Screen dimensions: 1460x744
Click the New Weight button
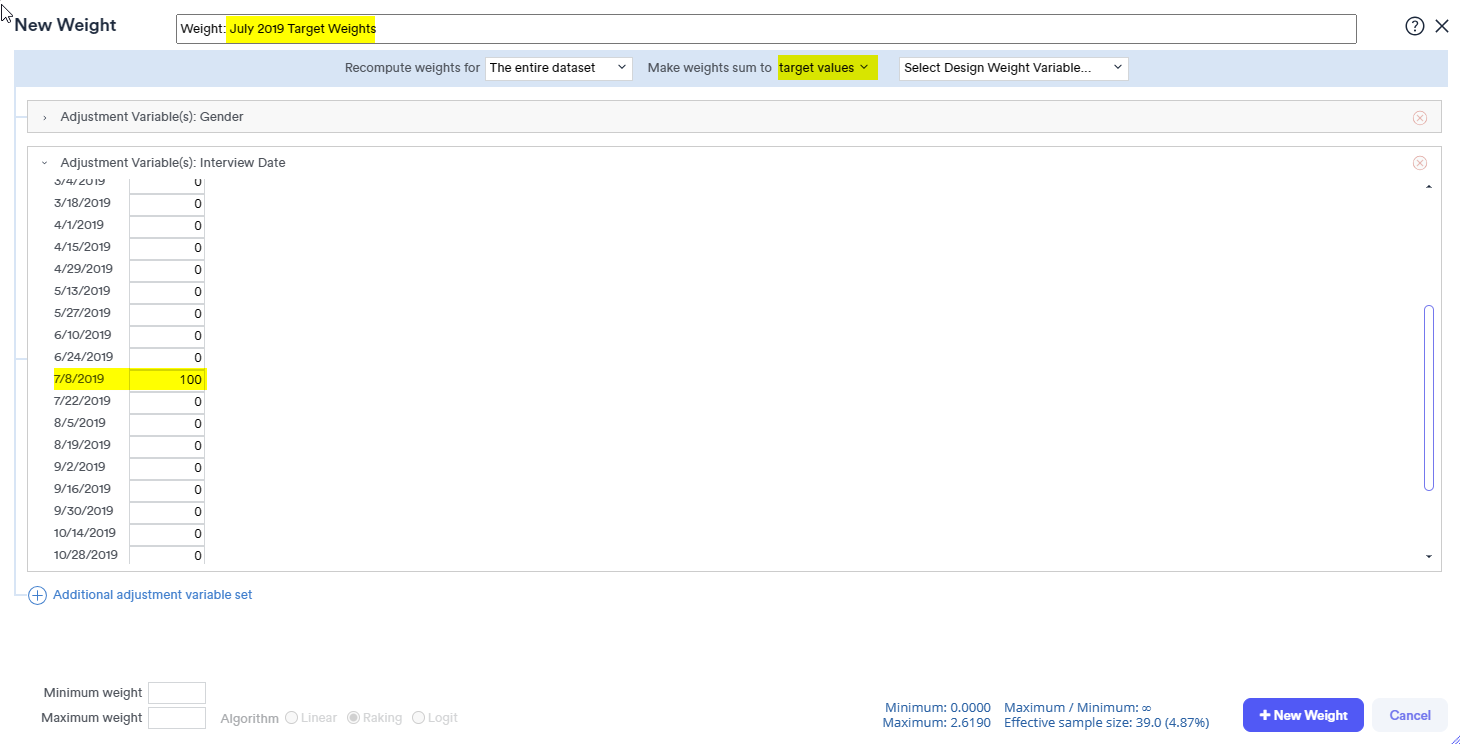[1303, 715]
